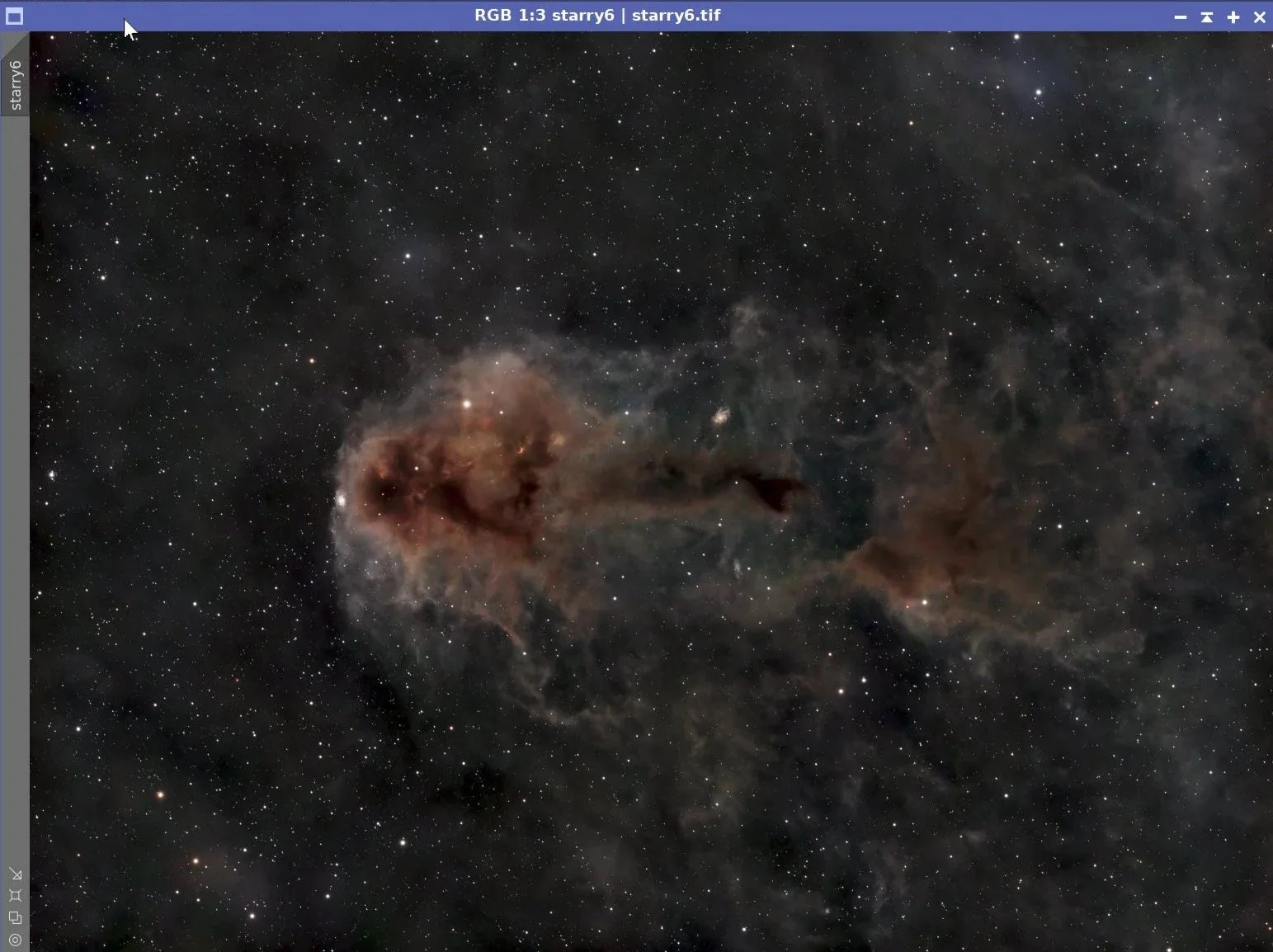The height and width of the screenshot is (952, 1273).
Task: Shade the starry6 image window
Action: [1207, 16]
